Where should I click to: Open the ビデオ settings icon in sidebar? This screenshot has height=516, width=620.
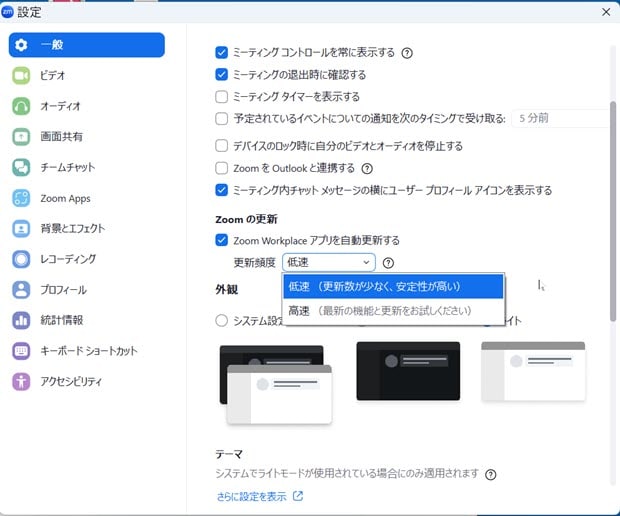click(22, 76)
